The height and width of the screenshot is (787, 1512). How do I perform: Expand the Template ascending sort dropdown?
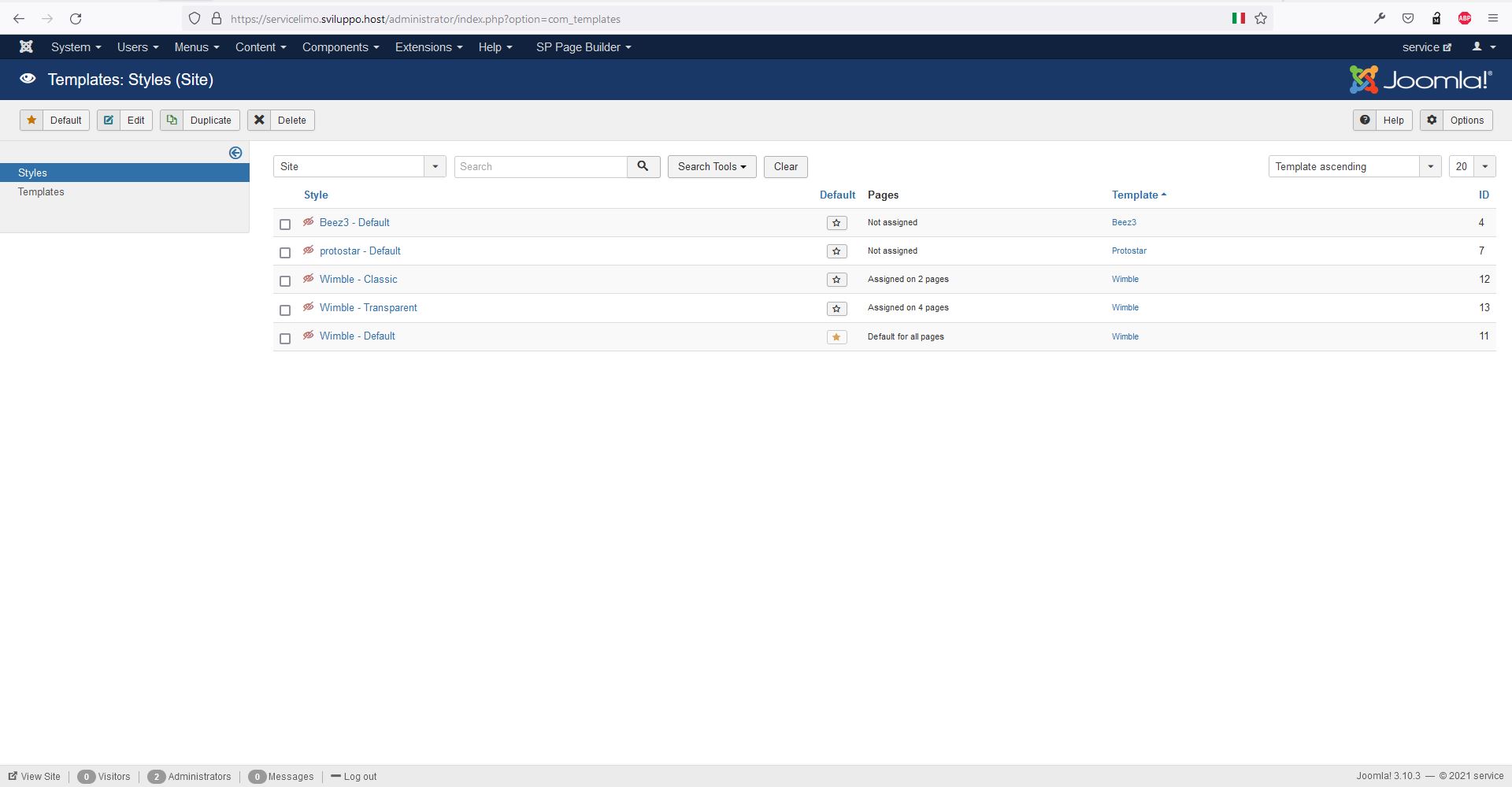pyautogui.click(x=1354, y=166)
